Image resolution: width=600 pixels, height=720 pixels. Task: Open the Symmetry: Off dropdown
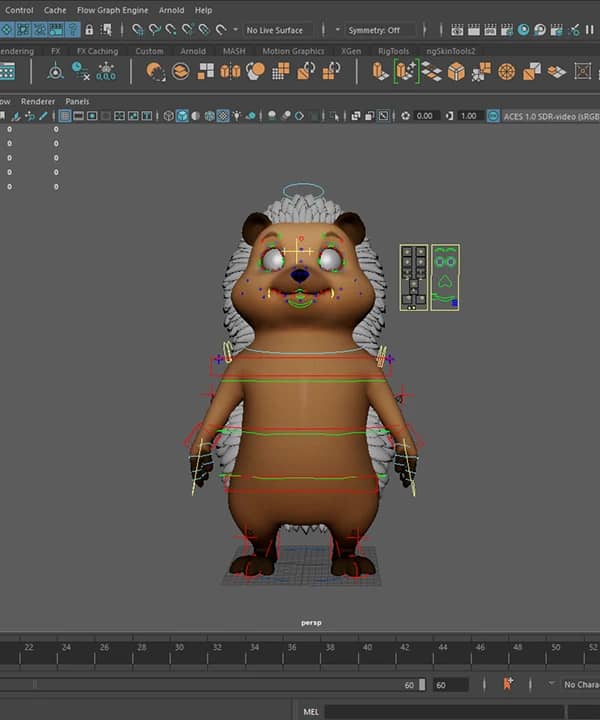(x=379, y=30)
